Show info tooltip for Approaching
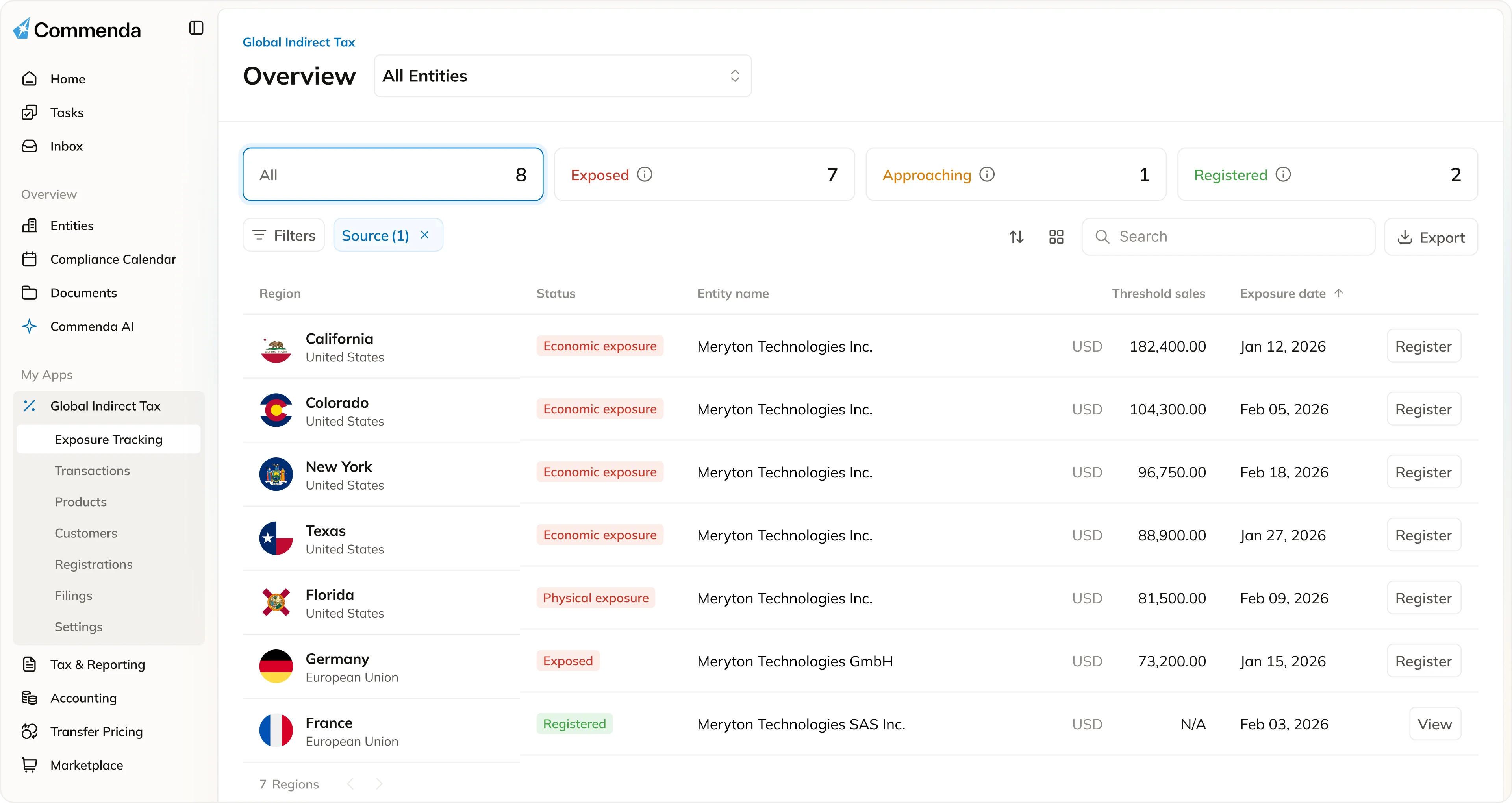Viewport: 1512px width, 803px height. click(987, 174)
